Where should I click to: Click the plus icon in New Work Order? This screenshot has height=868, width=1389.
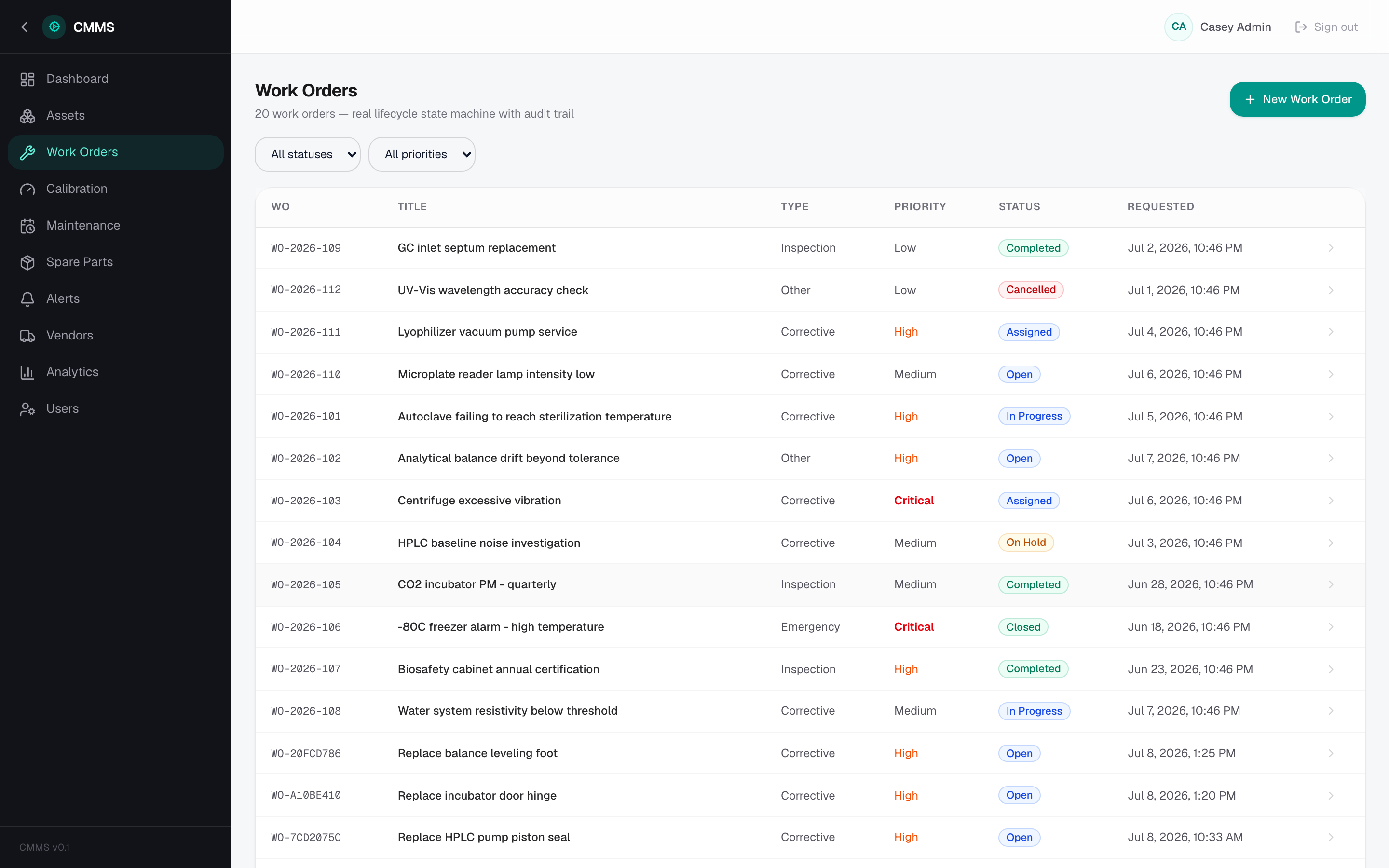click(x=1250, y=99)
